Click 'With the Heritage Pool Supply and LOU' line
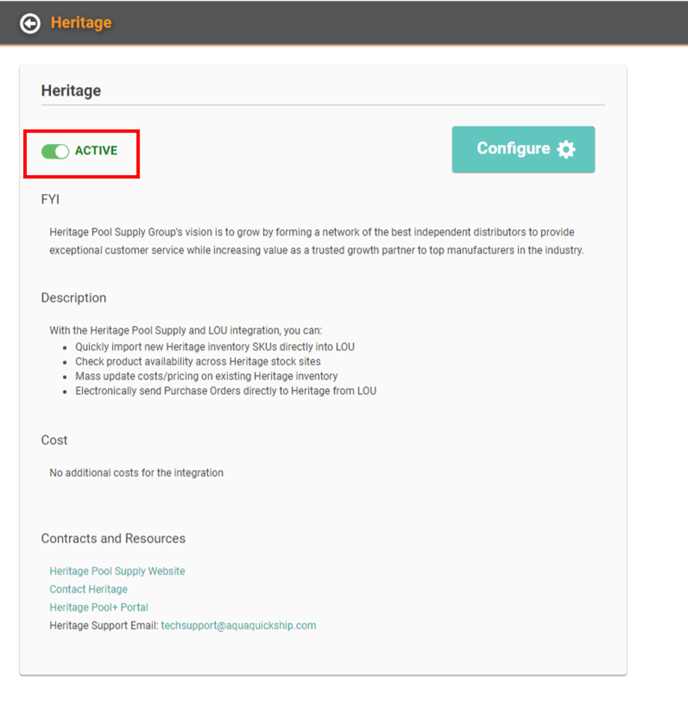The height and width of the screenshot is (704, 688). click(x=186, y=330)
